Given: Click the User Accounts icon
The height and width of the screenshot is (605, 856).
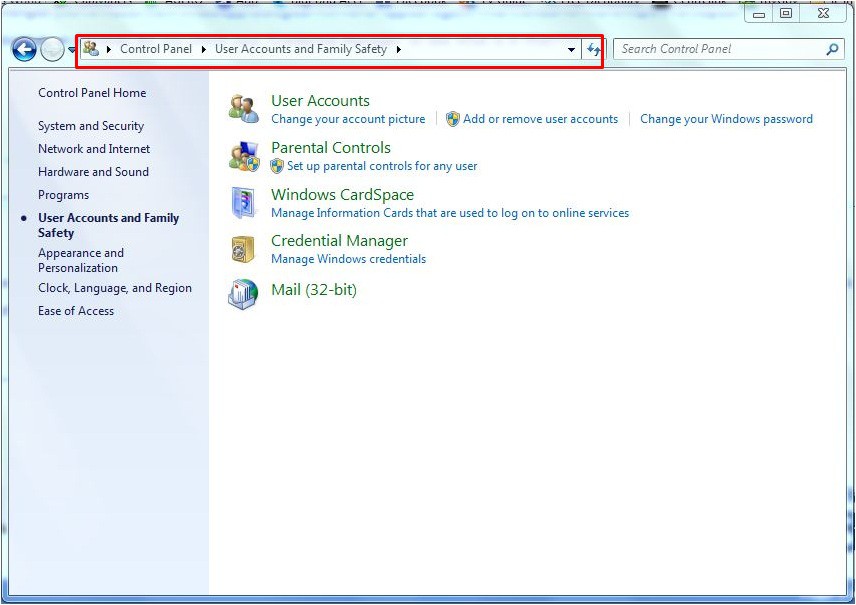Looking at the screenshot, I should tap(243, 108).
